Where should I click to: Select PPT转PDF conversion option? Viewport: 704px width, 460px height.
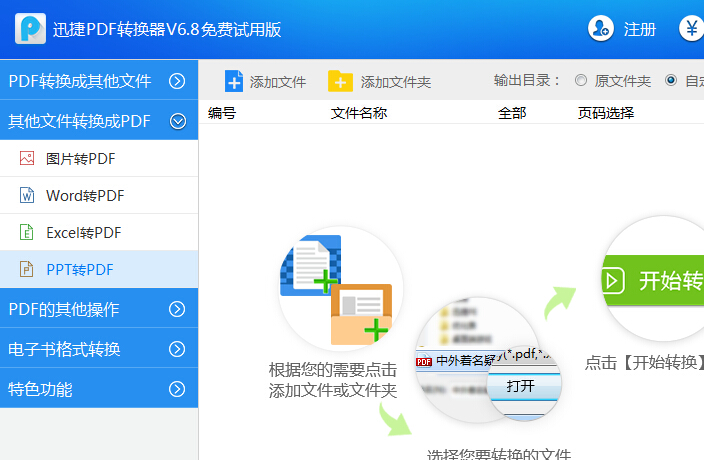coord(99,269)
